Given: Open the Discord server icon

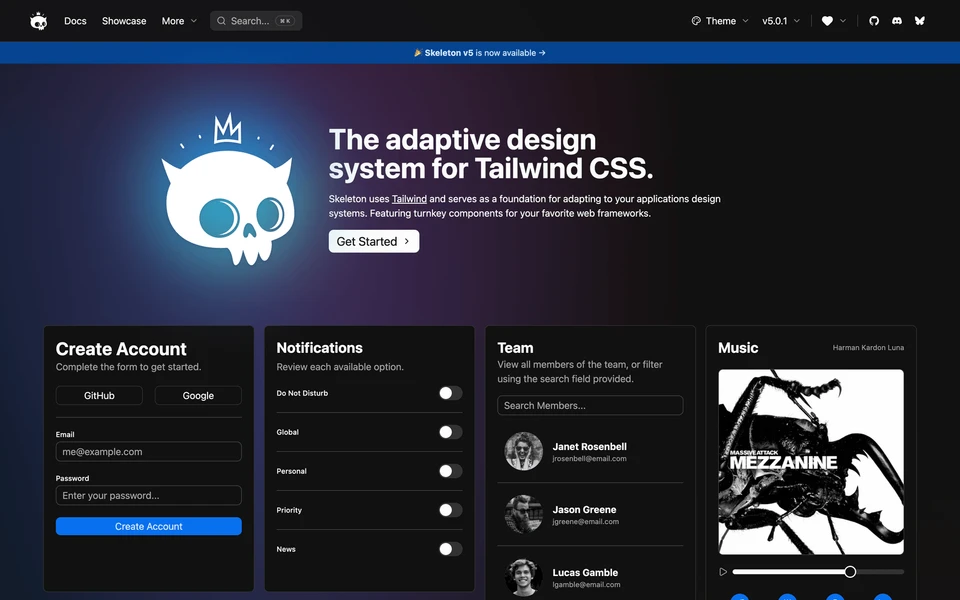Looking at the screenshot, I should [x=897, y=21].
